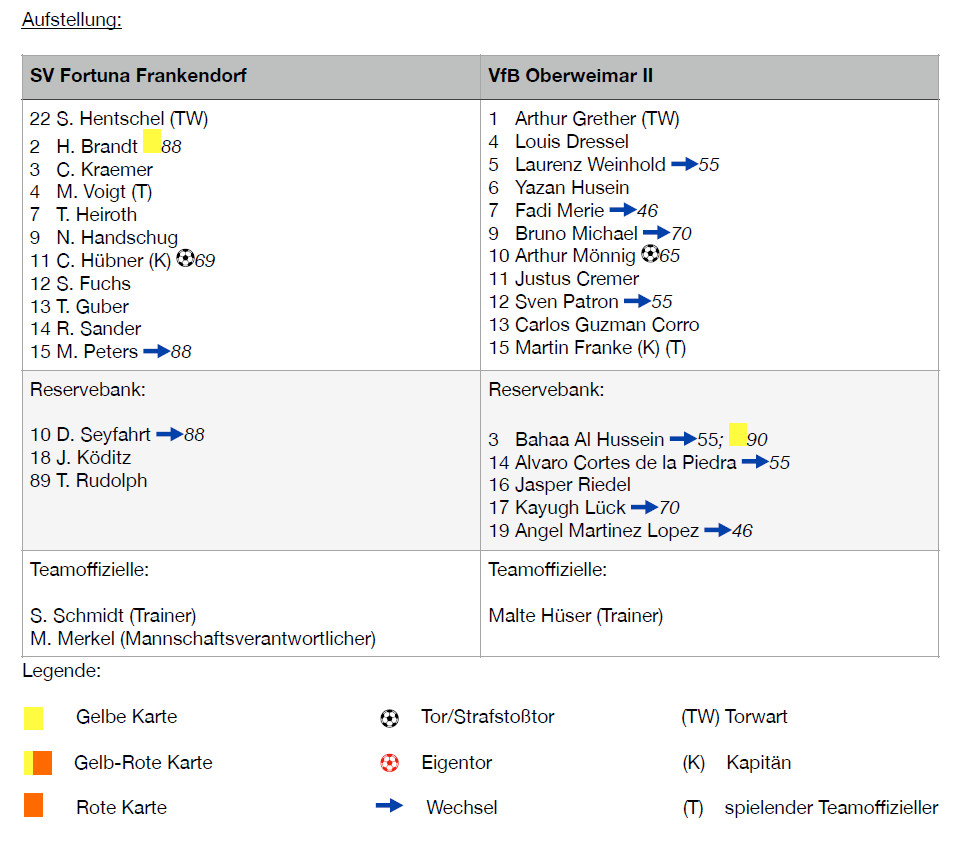
Task: Click the goal ball icon beside Arthur Mönnig
Action: [650, 254]
